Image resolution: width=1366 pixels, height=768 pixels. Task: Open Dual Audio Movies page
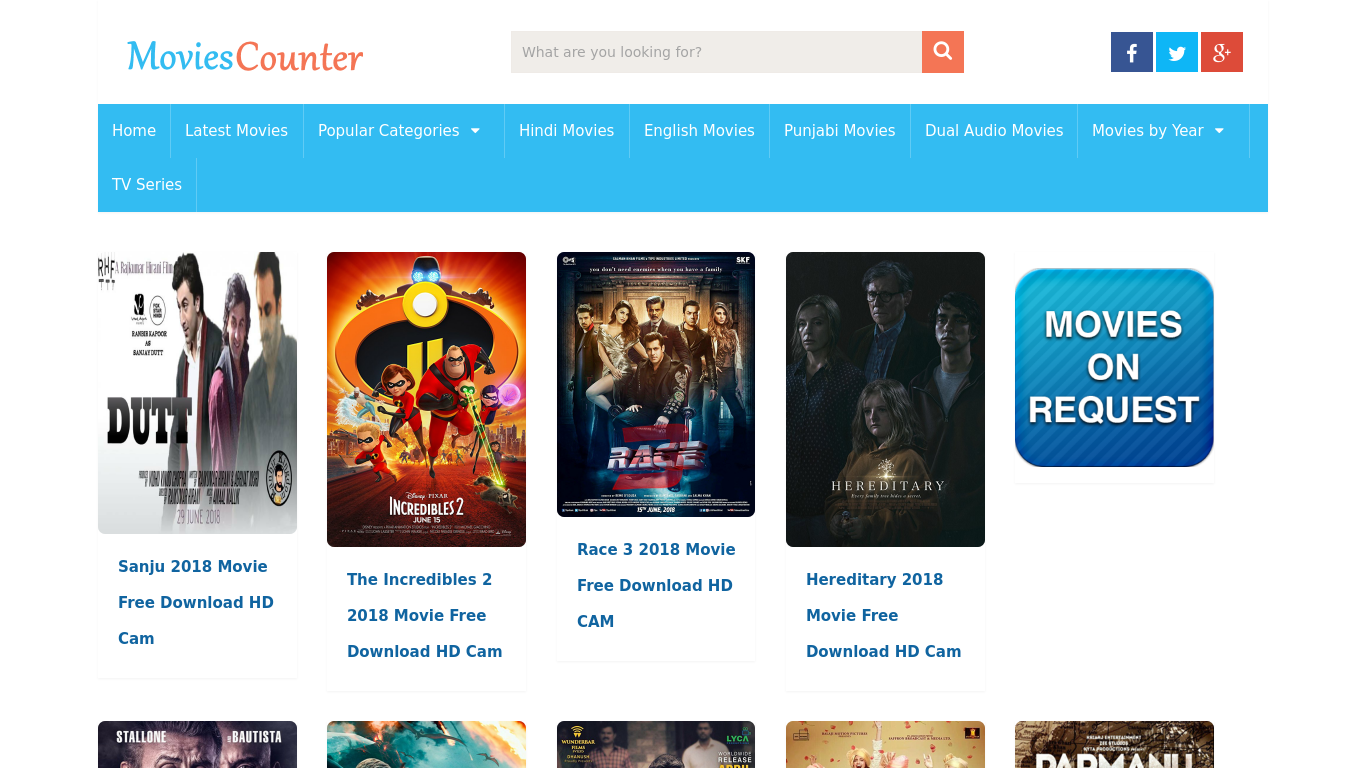[994, 131]
